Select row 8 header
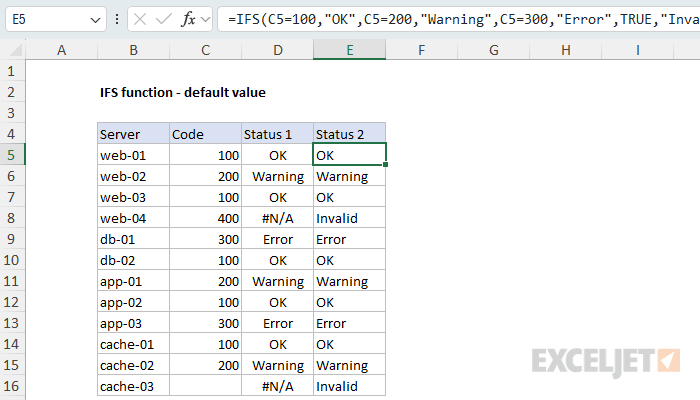 (12, 218)
